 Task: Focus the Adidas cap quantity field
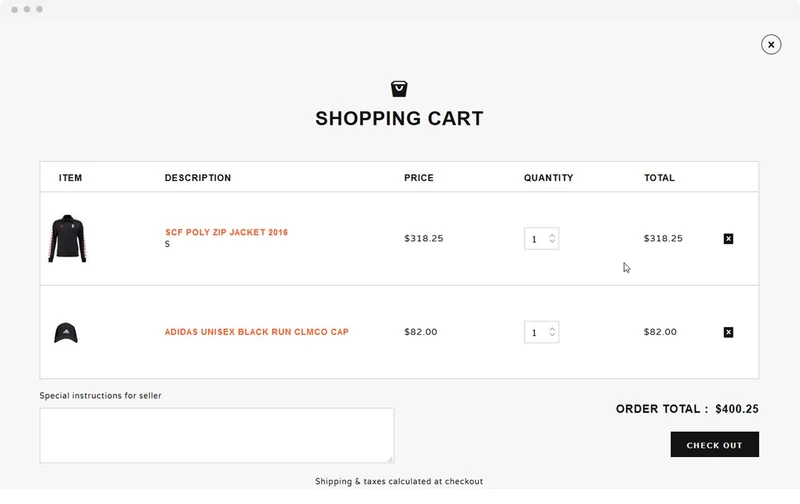541,332
